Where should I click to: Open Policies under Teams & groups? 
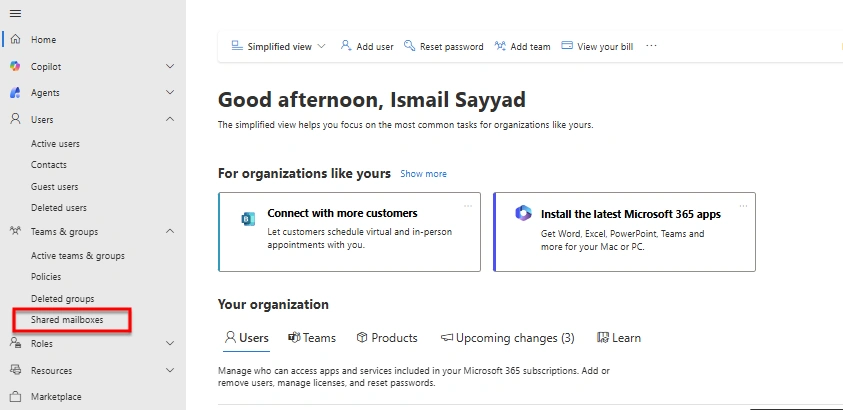[46, 277]
